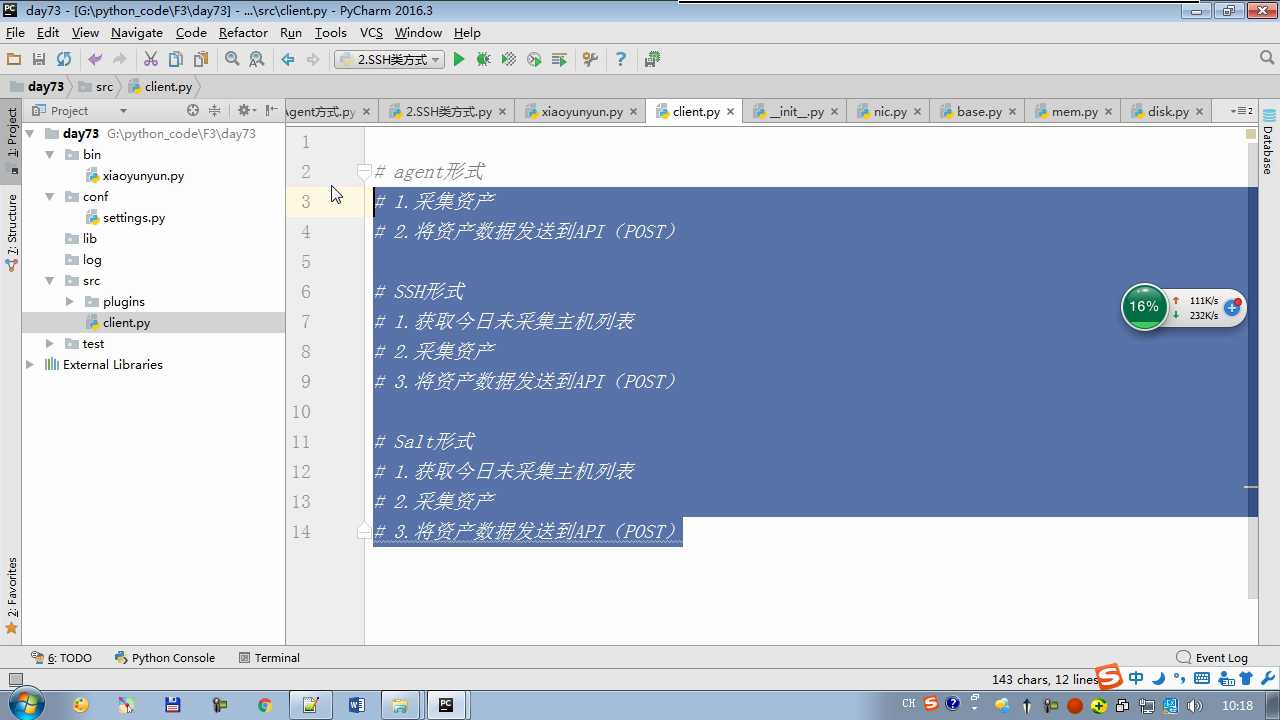Open the File menu
Image resolution: width=1280 pixels, height=720 pixels.
[15, 33]
